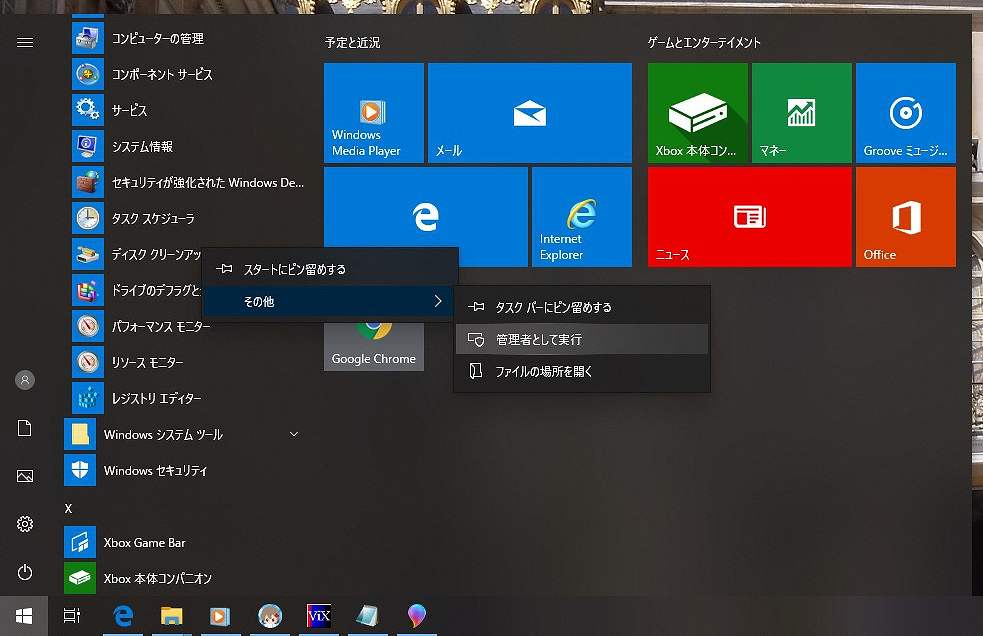Expand その他 submenu arrow
The height and width of the screenshot is (636, 983).
click(438, 302)
